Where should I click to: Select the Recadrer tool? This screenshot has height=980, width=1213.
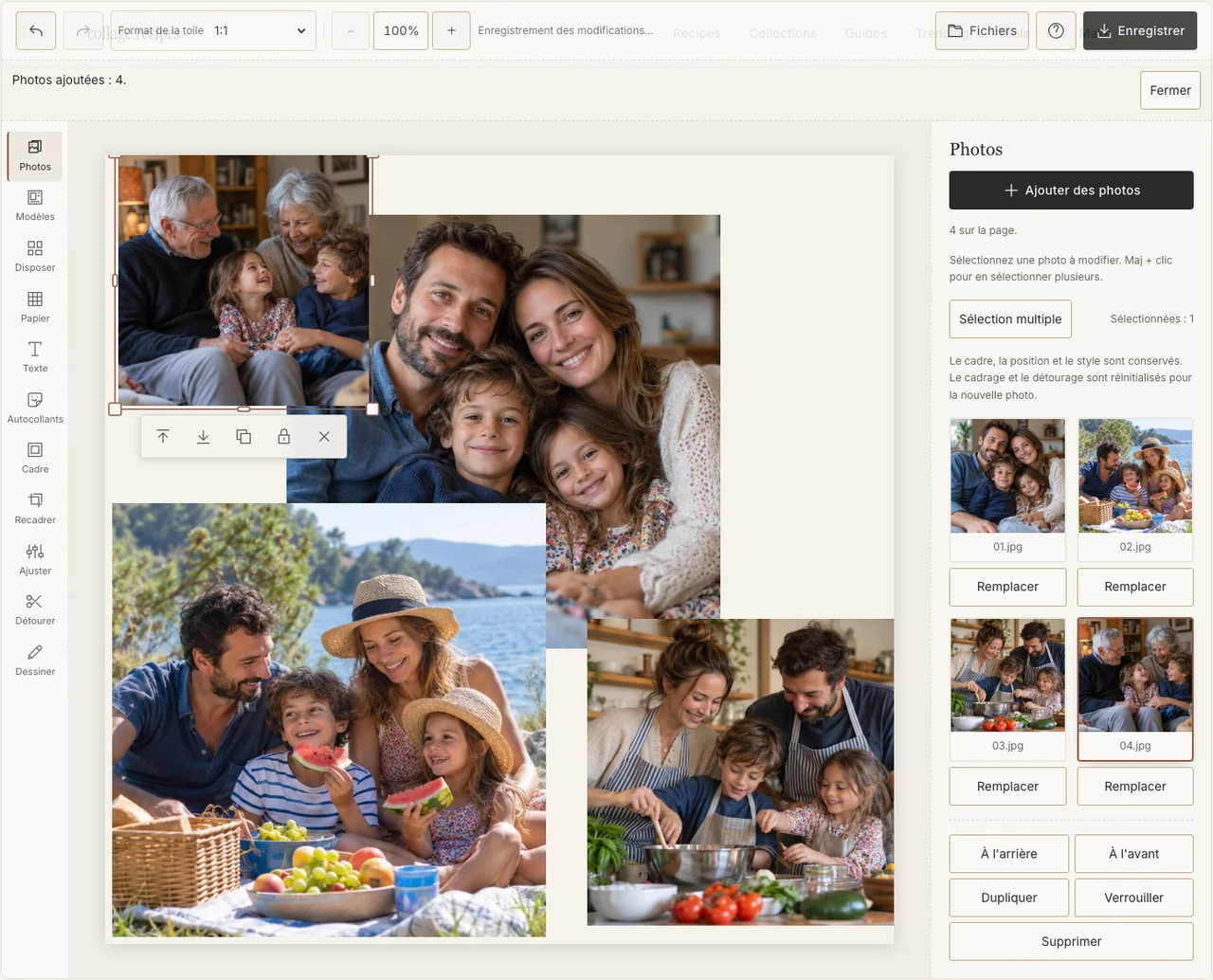35,510
